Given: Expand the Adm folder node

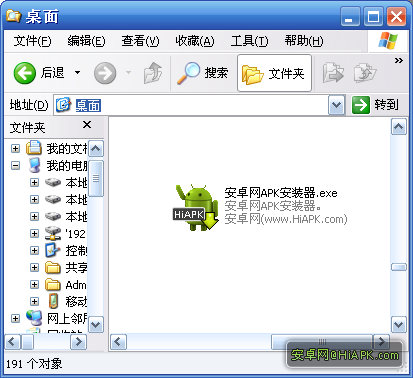Looking at the screenshot, I should pos(34,284).
